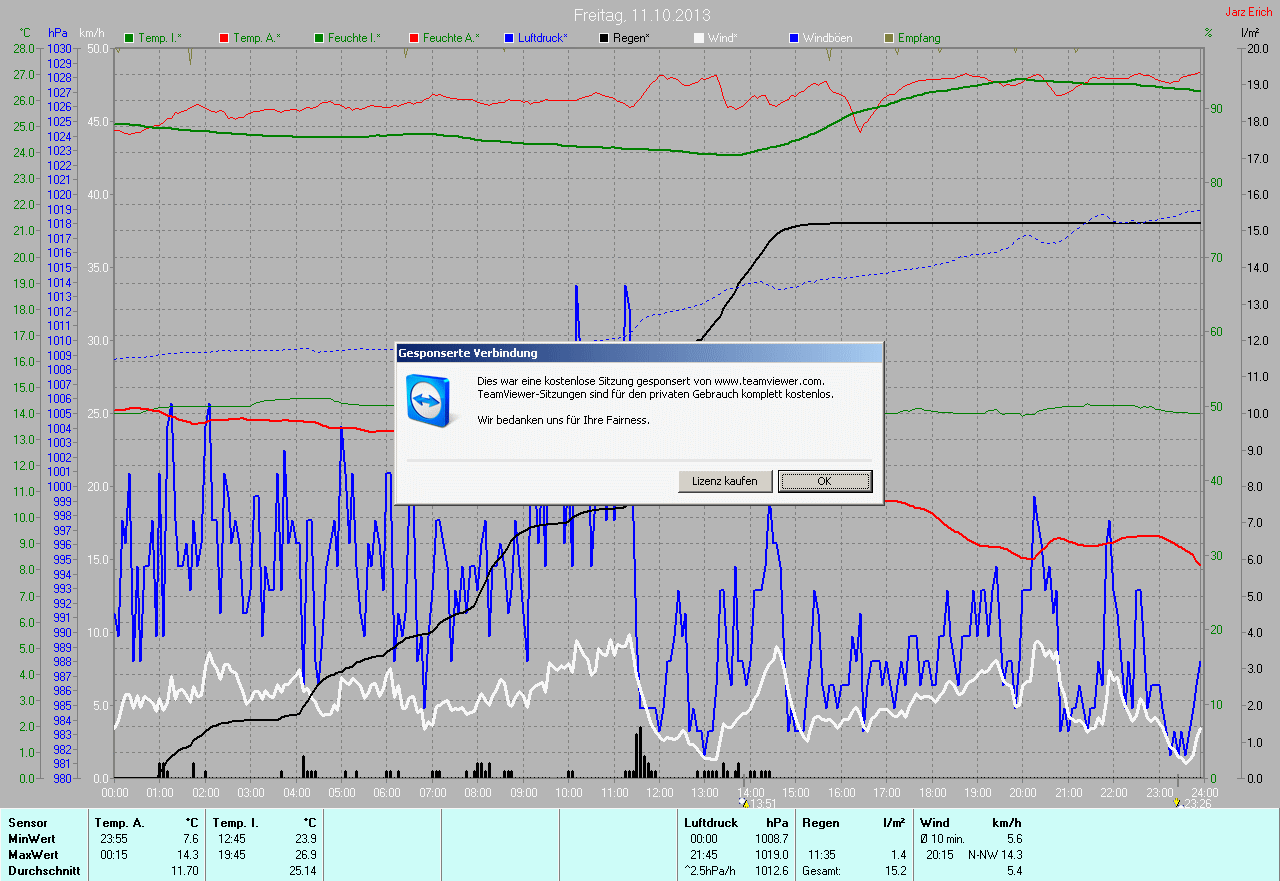Screen dimensions: 1280x881
Task: Click the N-NW 14.3 wind gust value
Action: pyautogui.click(x=995, y=855)
